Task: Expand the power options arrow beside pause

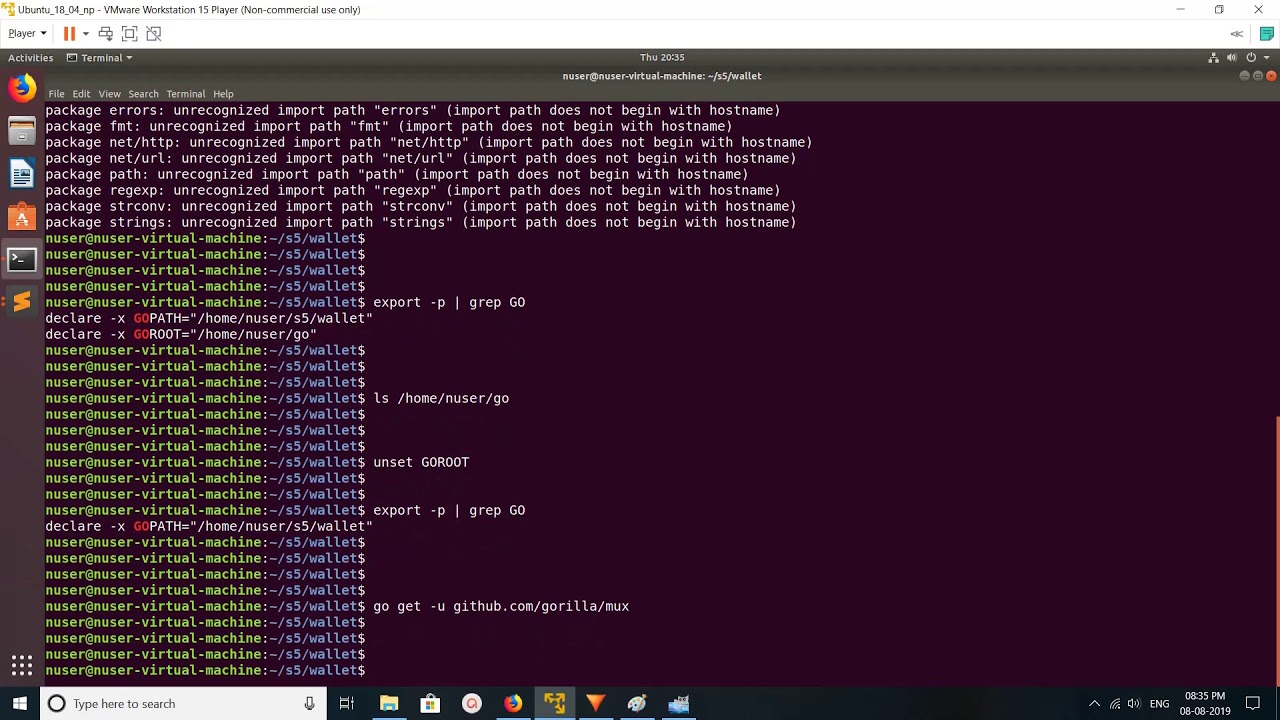Action: [x=85, y=33]
